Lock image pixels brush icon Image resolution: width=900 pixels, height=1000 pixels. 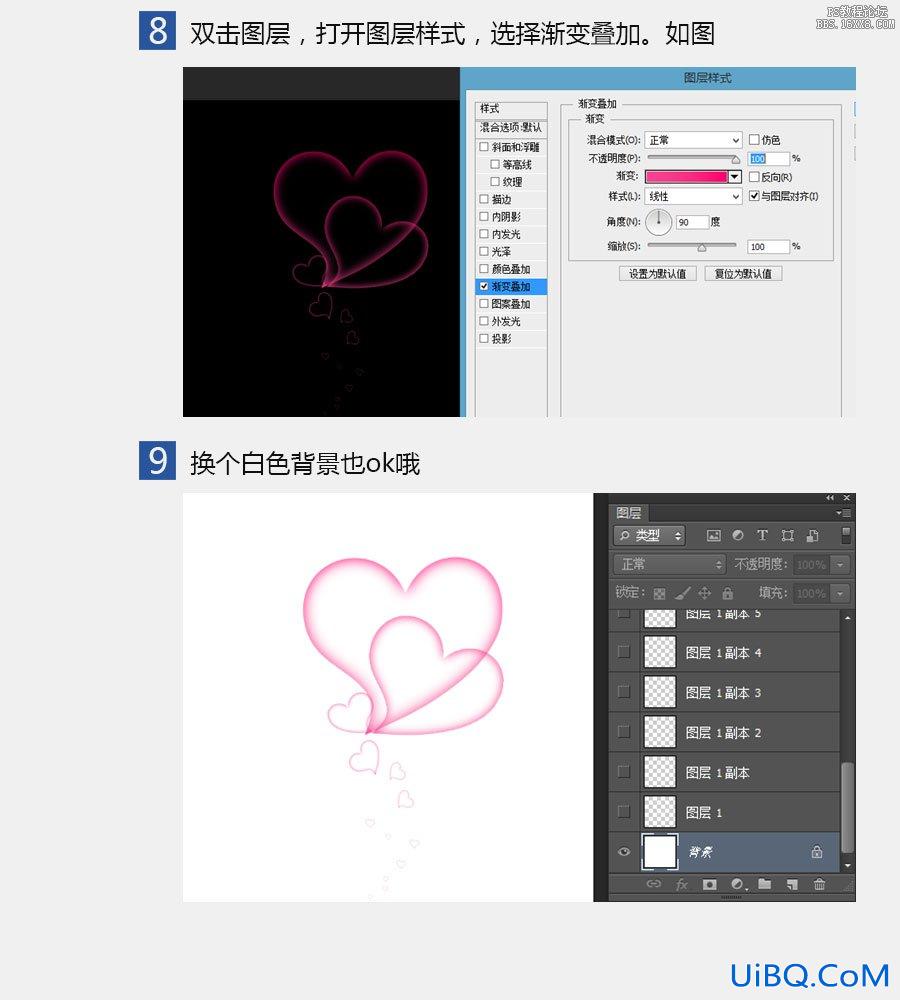682,593
